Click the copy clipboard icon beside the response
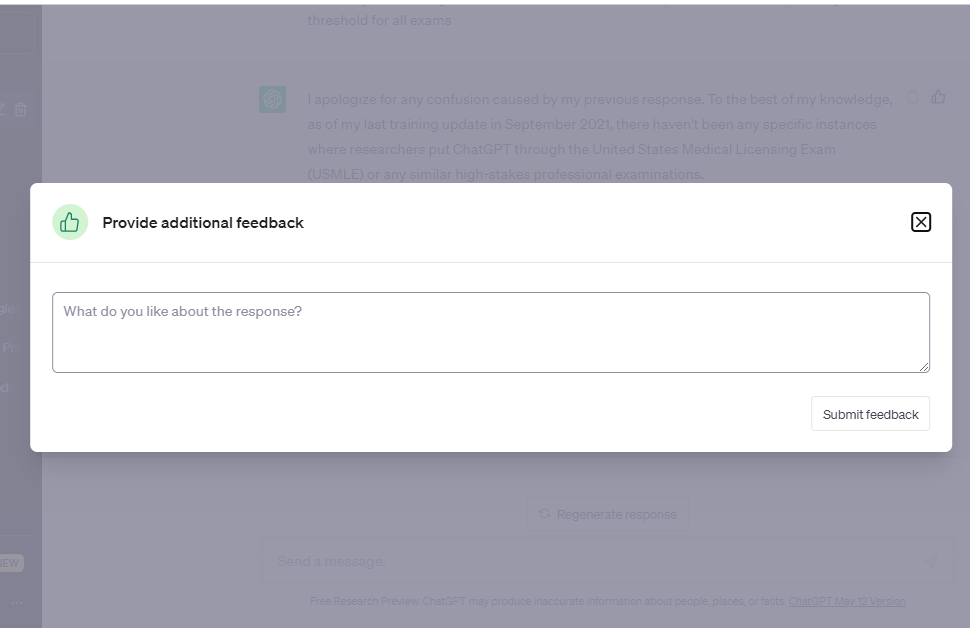Viewport: 970px width, 628px height. 912,97
